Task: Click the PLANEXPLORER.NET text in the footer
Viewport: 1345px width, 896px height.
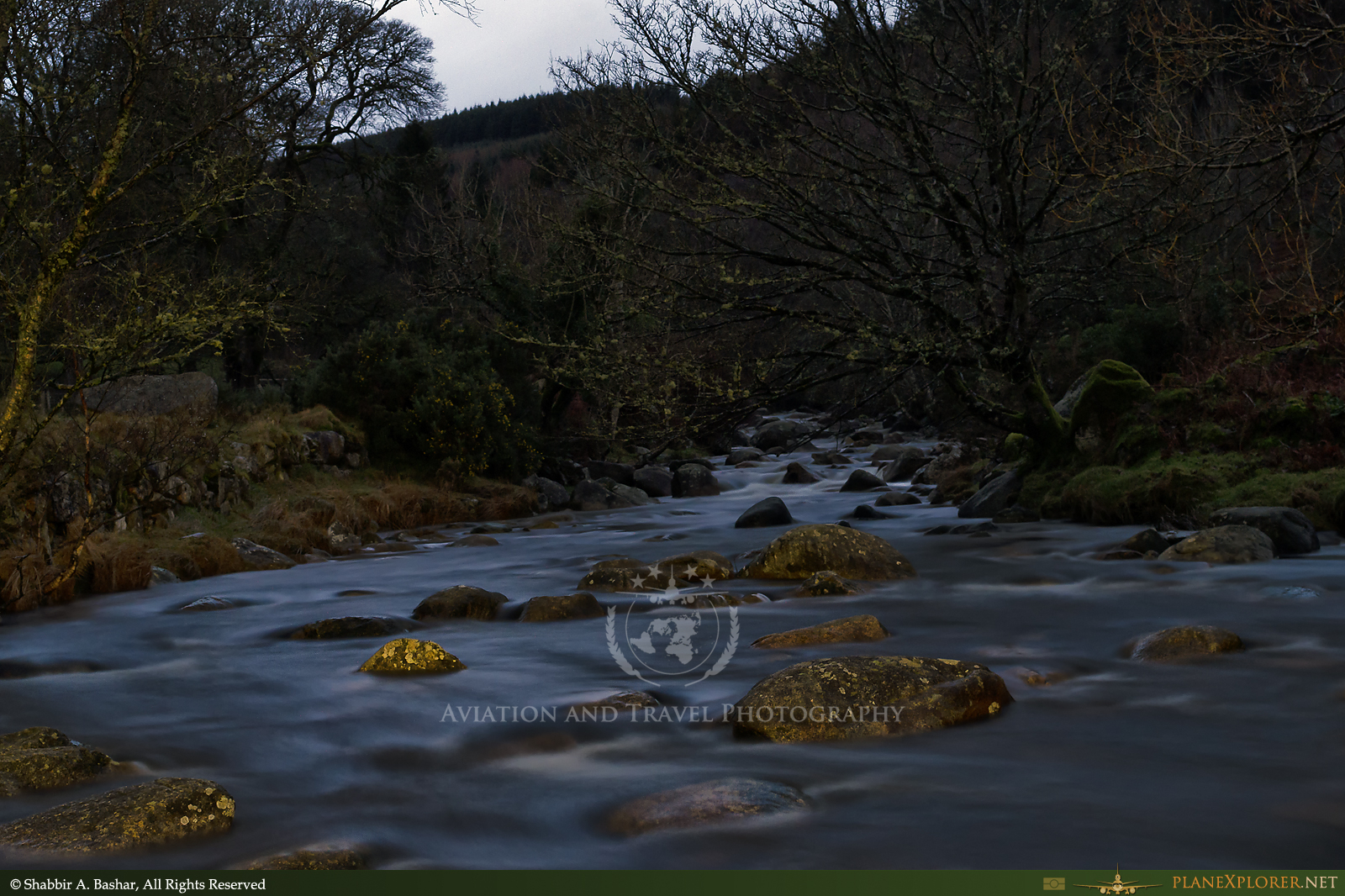Action: pos(1254,883)
